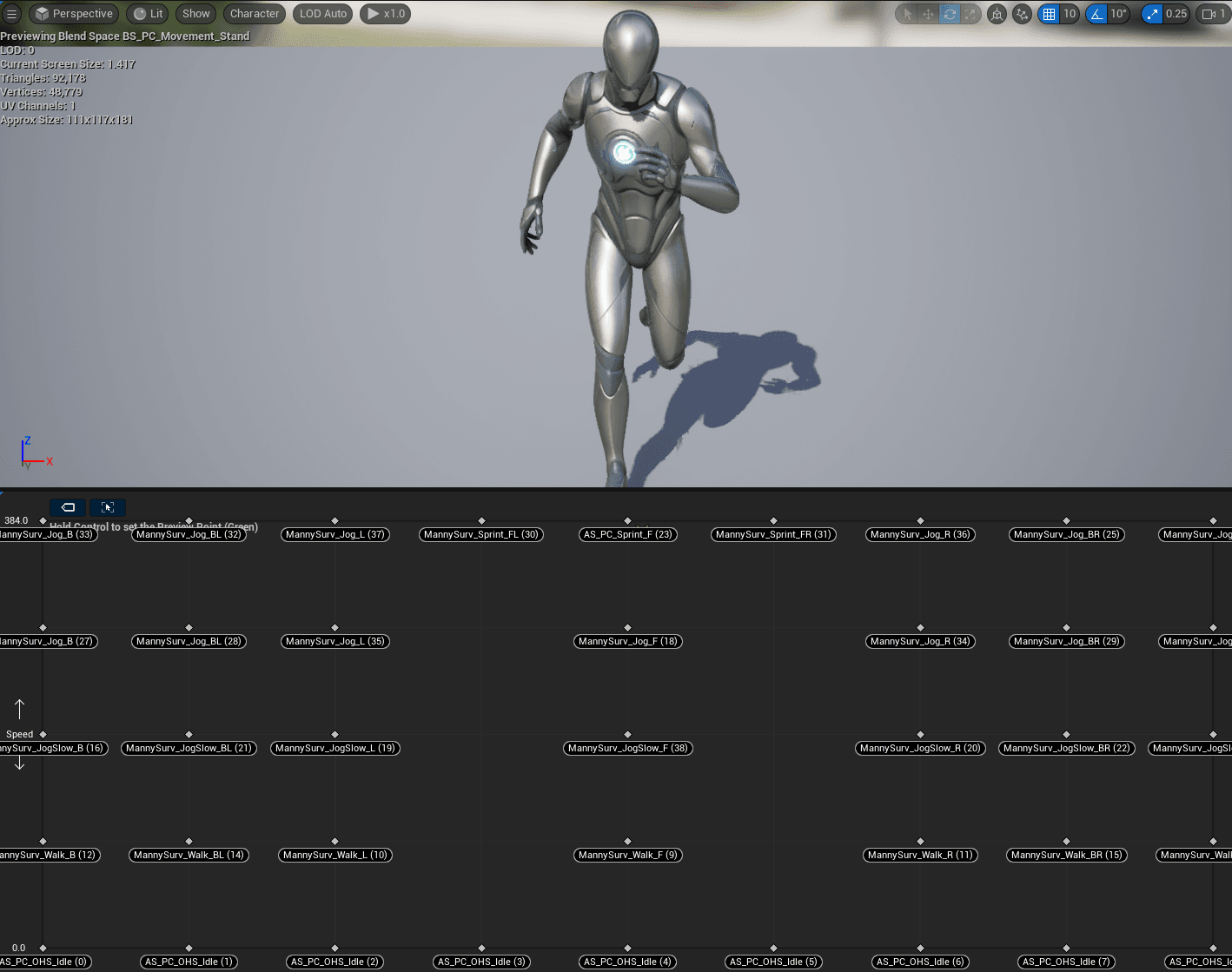
Task: Select sample AS_PC_OHS_Idle (5)
Action: pyautogui.click(x=773, y=962)
